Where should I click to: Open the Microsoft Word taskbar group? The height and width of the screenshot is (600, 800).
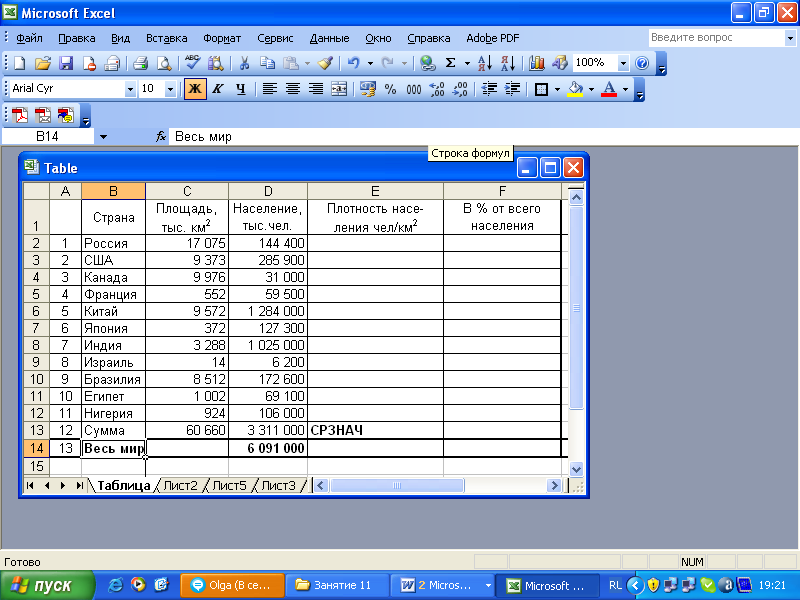(442, 585)
